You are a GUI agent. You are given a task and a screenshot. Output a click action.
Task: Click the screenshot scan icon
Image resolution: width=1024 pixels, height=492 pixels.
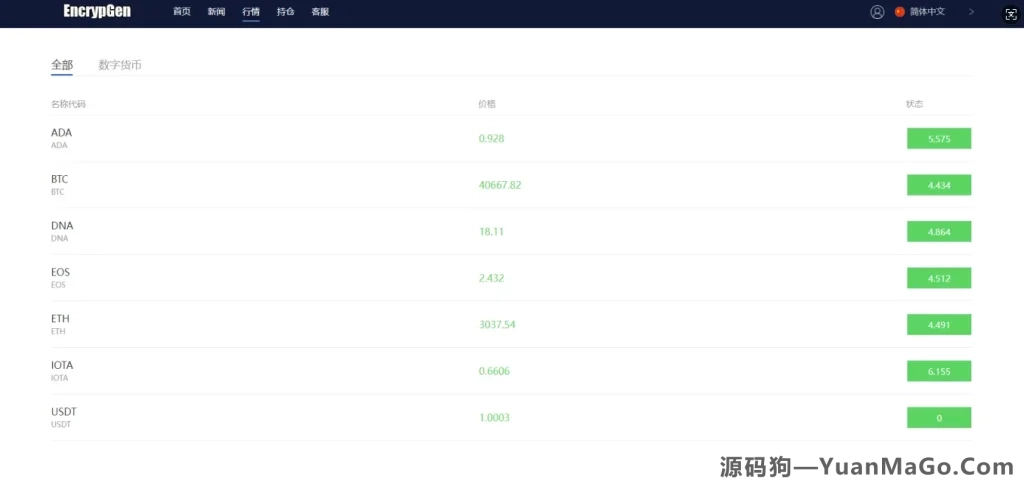[1010, 16]
